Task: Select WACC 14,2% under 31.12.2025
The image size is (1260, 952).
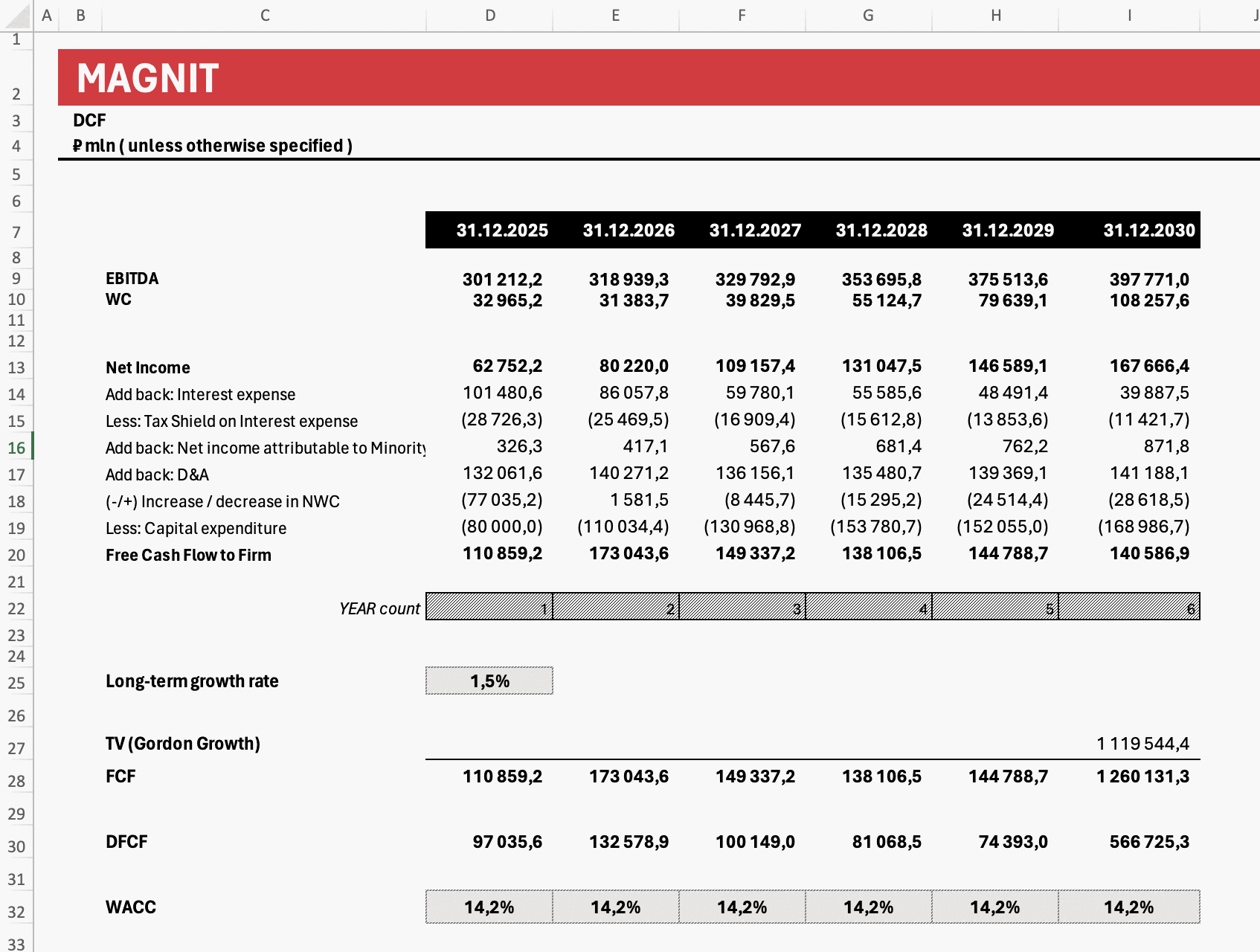Action: click(x=489, y=907)
